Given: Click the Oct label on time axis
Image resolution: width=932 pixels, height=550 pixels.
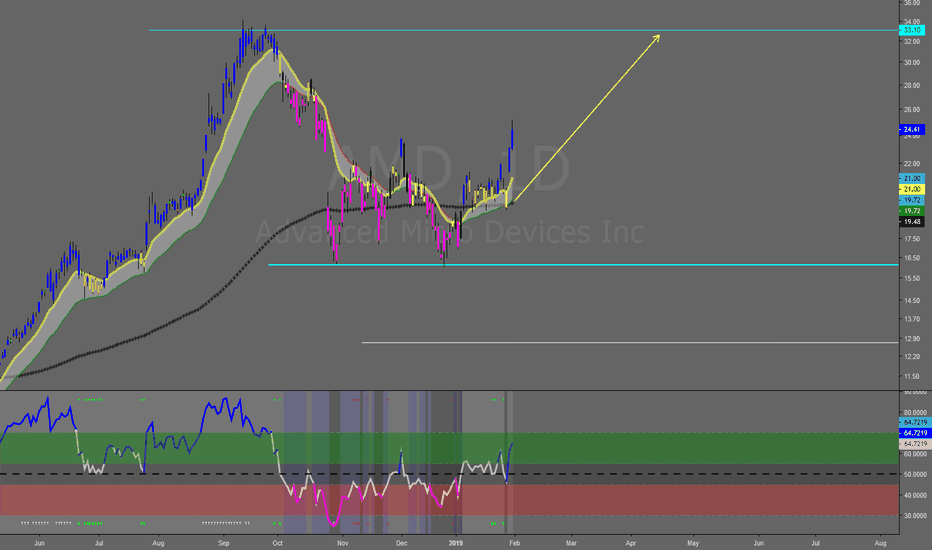Looking at the screenshot, I should pos(277,543).
